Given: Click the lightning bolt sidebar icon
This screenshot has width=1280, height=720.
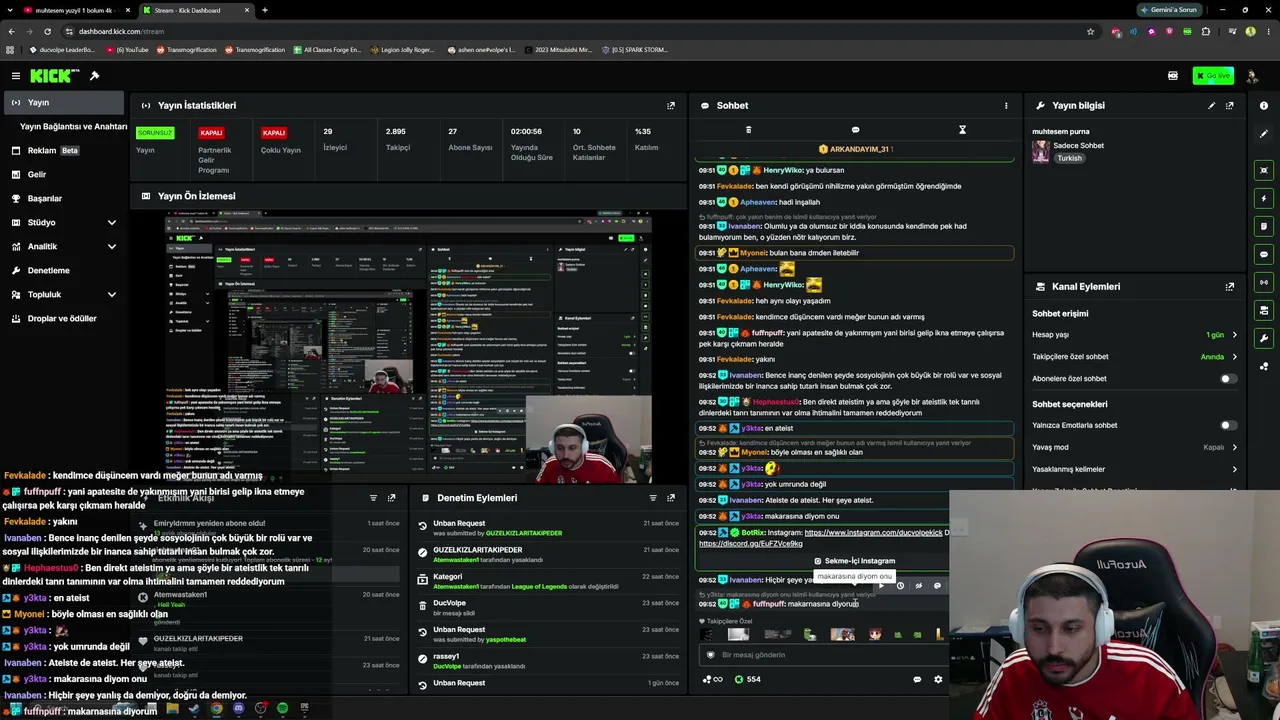Looking at the screenshot, I should click(1264, 198).
